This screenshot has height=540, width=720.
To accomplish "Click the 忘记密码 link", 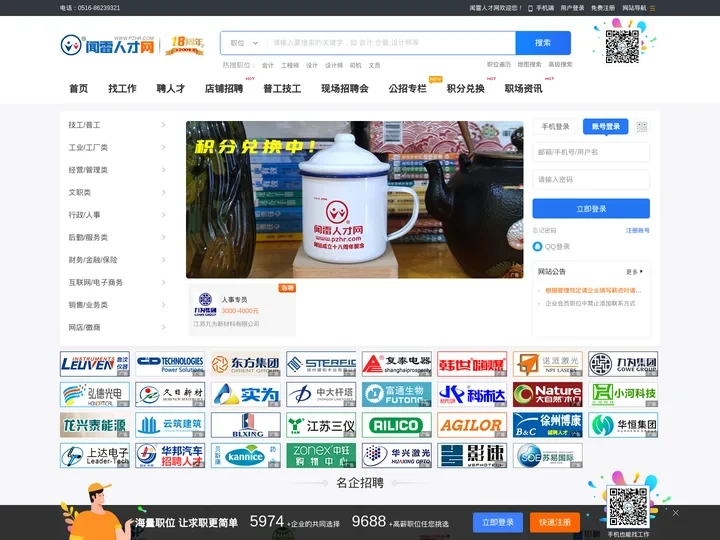I will pyautogui.click(x=545, y=231).
